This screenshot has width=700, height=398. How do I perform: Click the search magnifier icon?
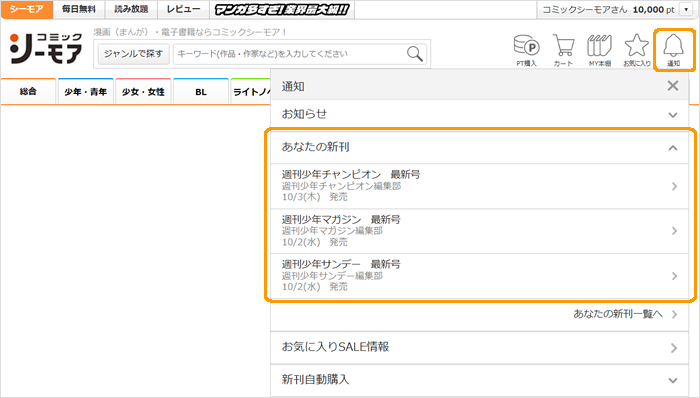[415, 54]
